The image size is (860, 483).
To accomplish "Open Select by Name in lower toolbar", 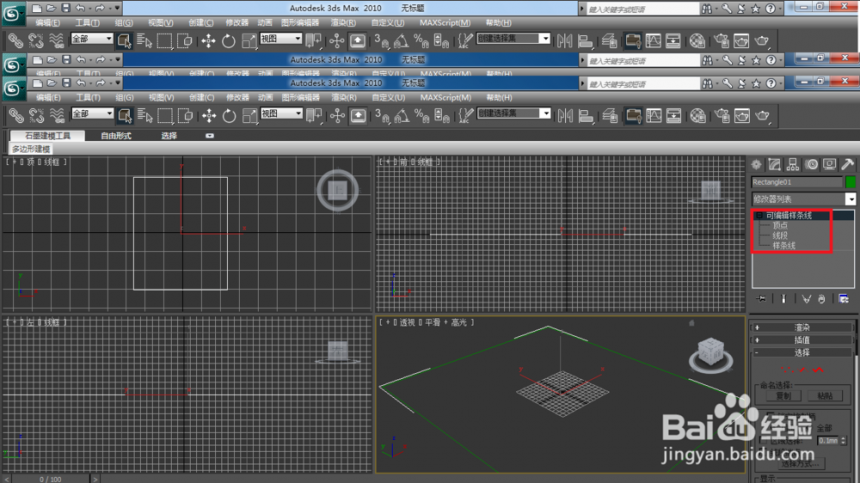I will pos(145,116).
